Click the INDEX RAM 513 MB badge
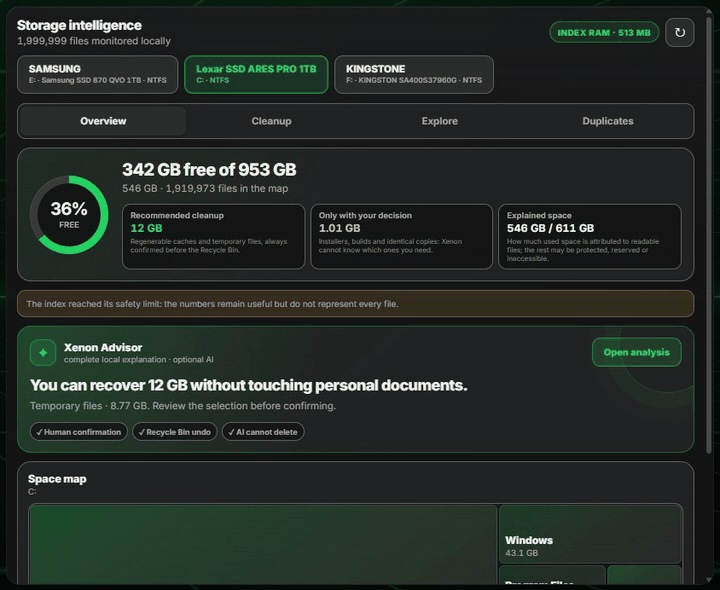The image size is (720, 590). [604, 33]
